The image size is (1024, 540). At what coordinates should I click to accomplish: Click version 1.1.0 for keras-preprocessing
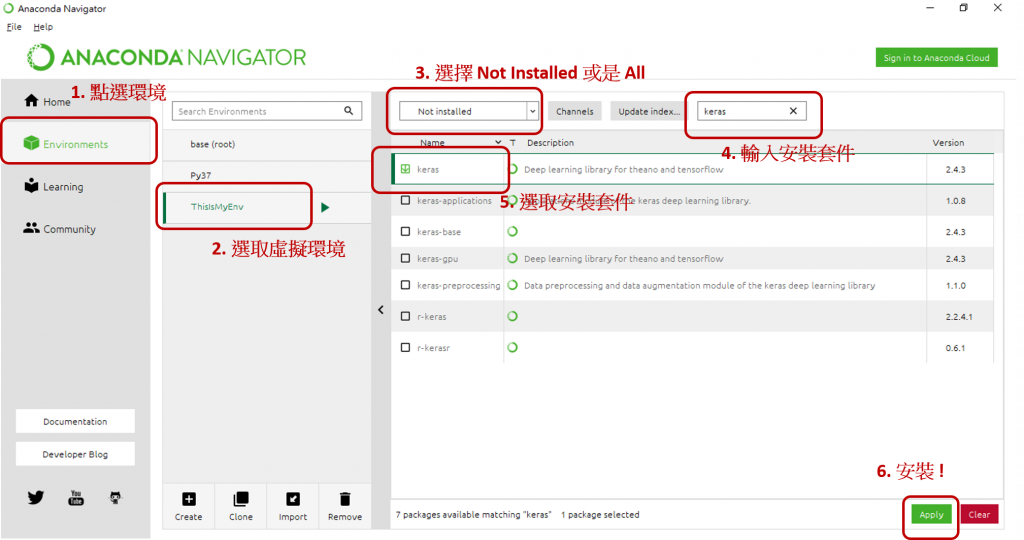tap(955, 286)
